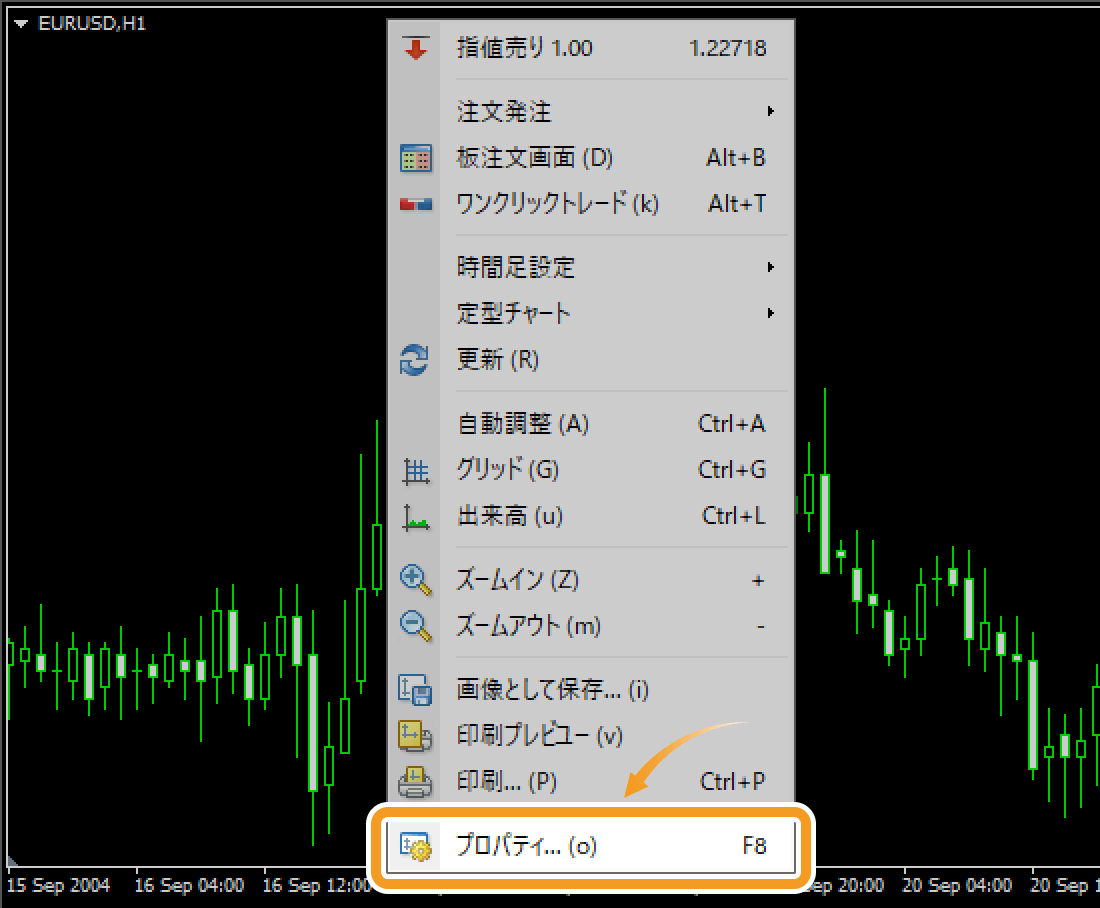Click the 16 Sep 12:00 time label
The height and width of the screenshot is (908, 1100).
pos(317,886)
